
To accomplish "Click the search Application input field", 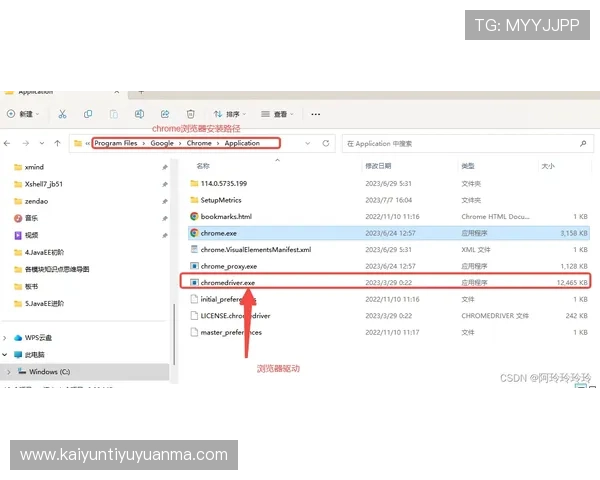I will [x=468, y=144].
